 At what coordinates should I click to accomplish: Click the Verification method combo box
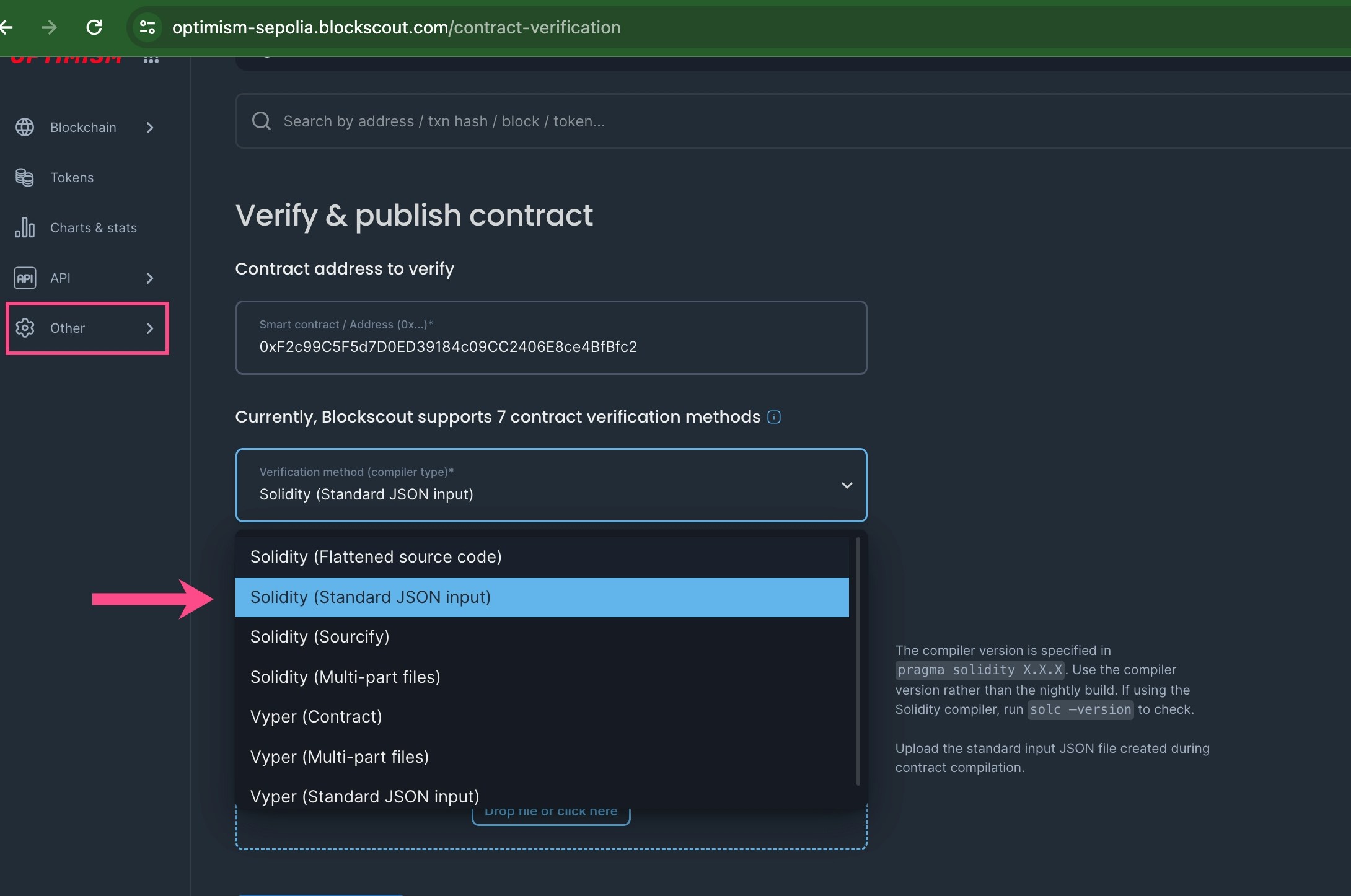point(551,485)
